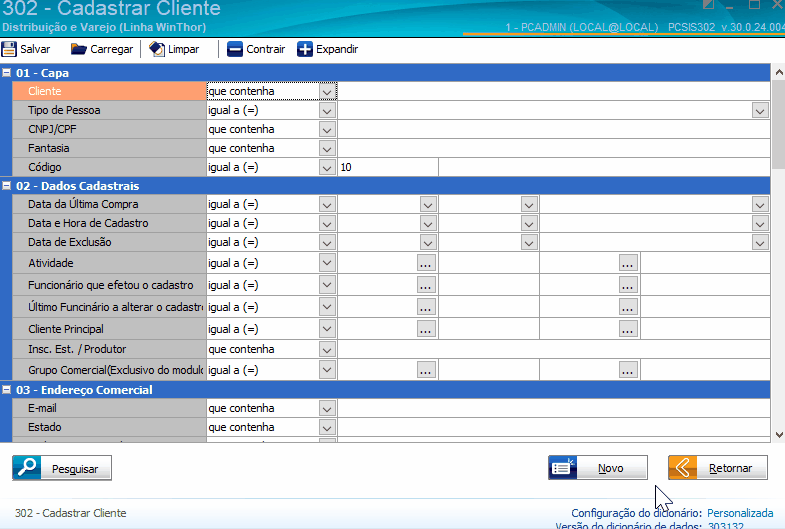The width and height of the screenshot is (785, 529).
Task: Click the Salvar floppy disk icon
Action: point(9,49)
